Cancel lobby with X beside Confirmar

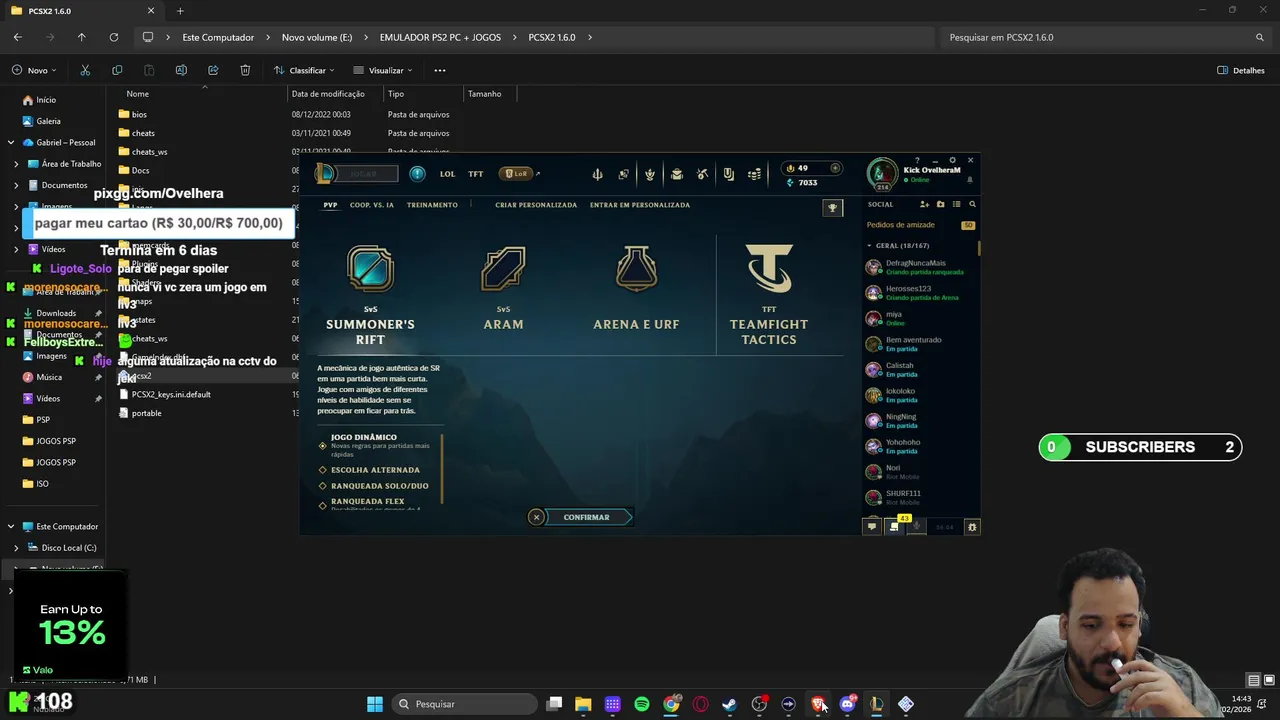pos(537,517)
